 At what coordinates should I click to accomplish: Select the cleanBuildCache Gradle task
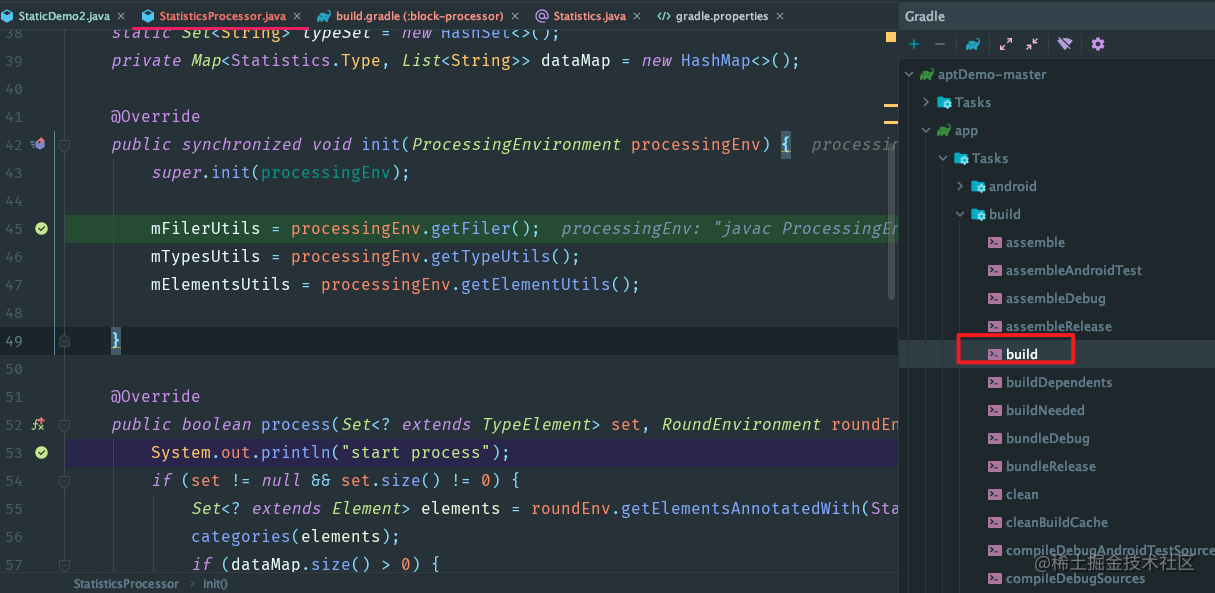click(x=1056, y=522)
